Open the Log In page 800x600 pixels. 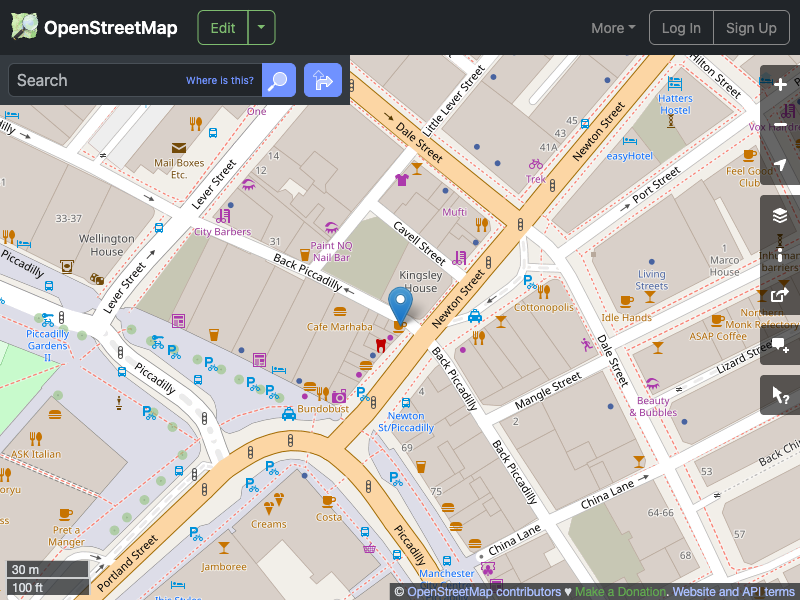coord(681,27)
